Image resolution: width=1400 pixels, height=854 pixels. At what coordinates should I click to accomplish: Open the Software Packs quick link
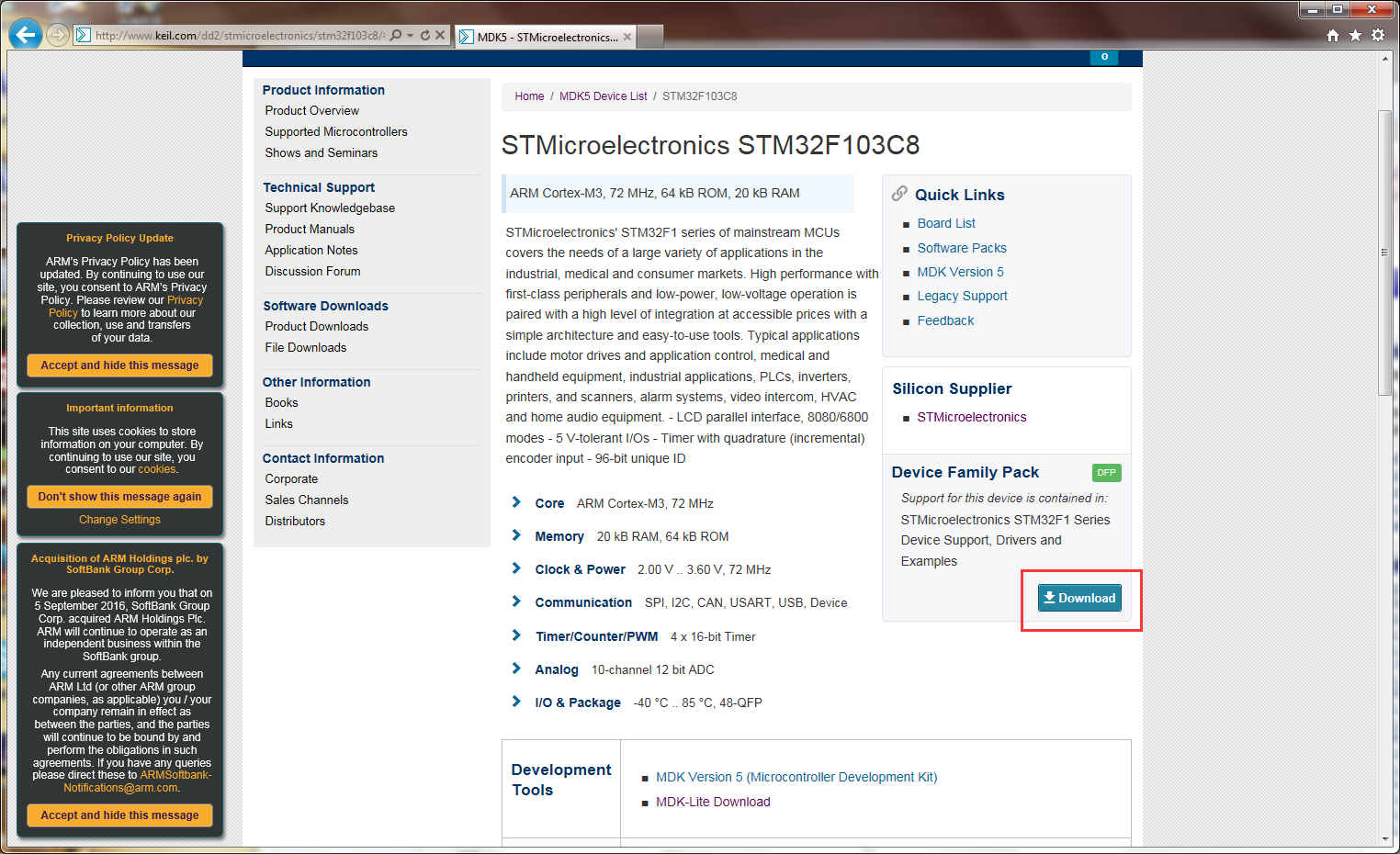(962, 248)
